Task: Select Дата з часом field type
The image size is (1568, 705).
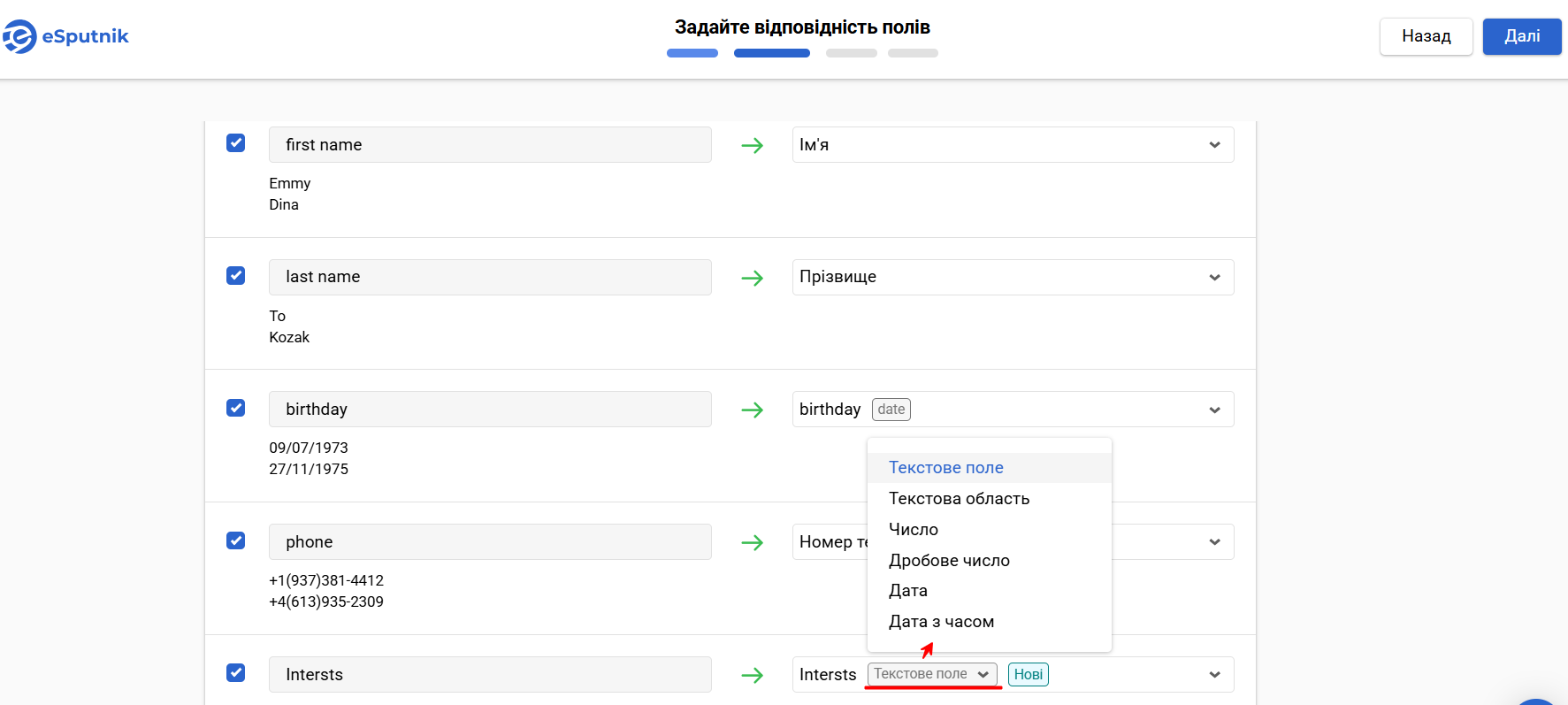Action: [x=989, y=622]
